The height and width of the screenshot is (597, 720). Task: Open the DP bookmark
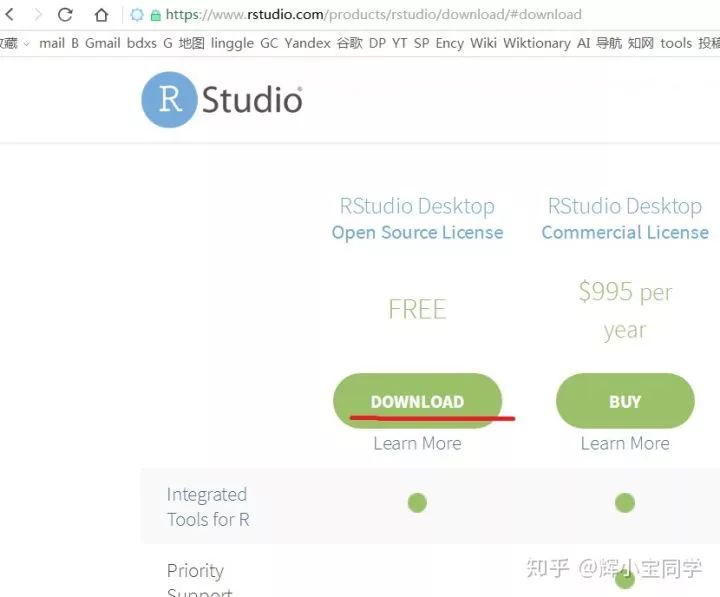coord(377,43)
